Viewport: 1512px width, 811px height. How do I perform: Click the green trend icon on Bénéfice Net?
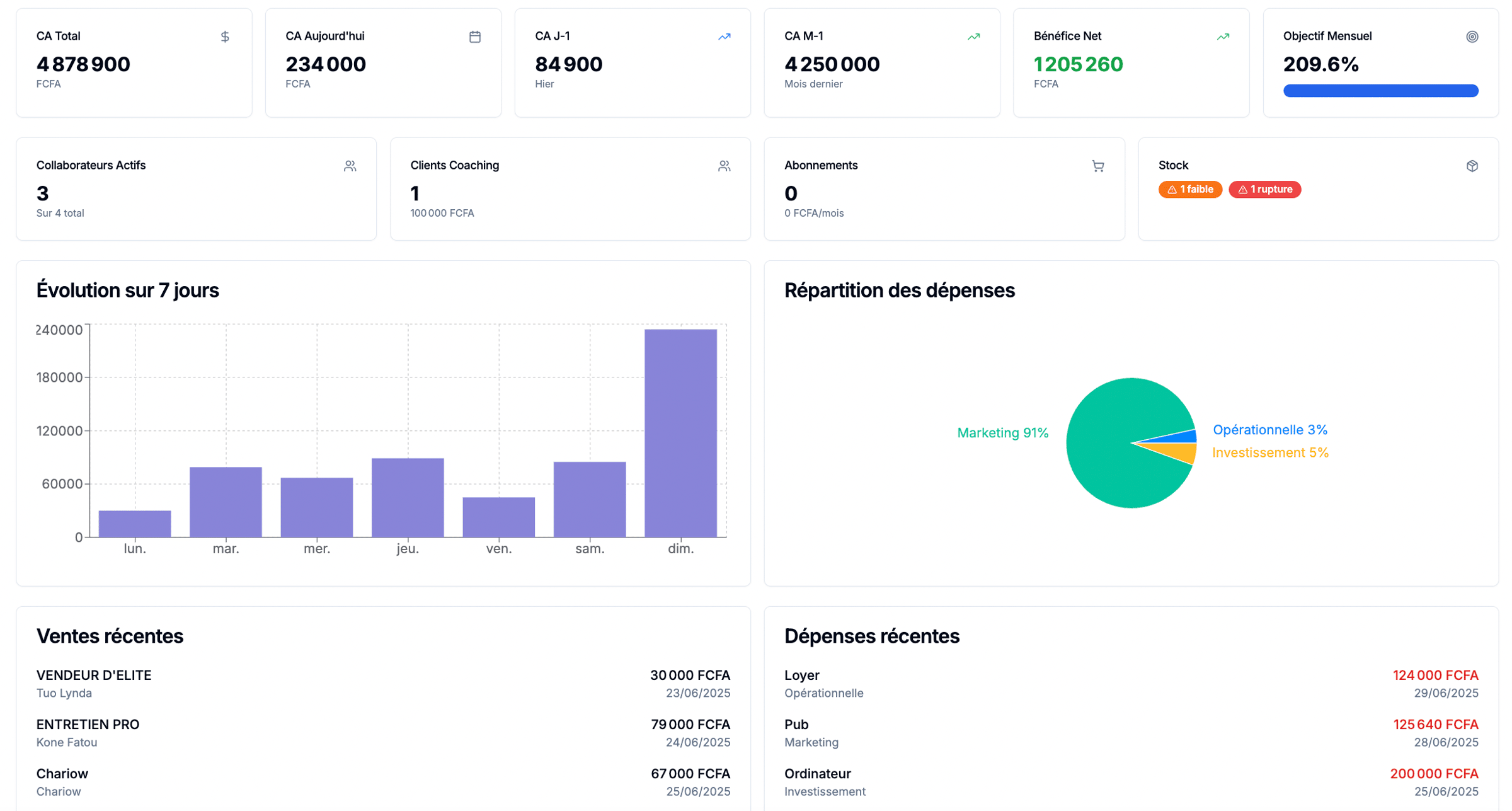1223,37
